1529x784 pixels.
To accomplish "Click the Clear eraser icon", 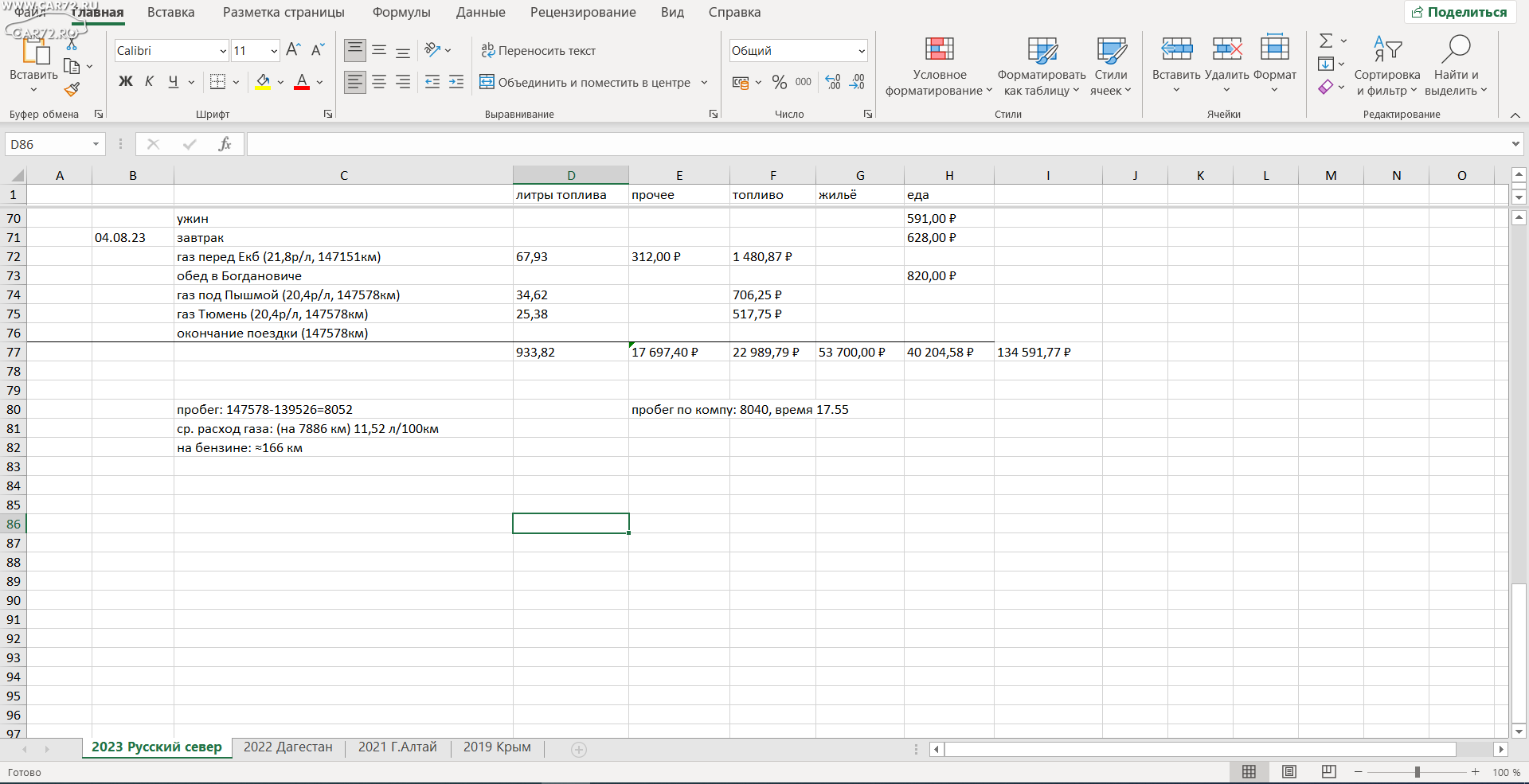I will click(1326, 87).
